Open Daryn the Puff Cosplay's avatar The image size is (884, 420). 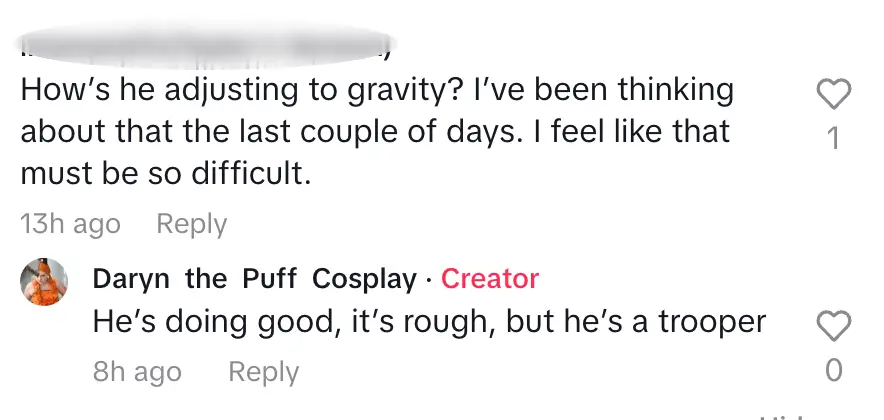click(x=45, y=281)
